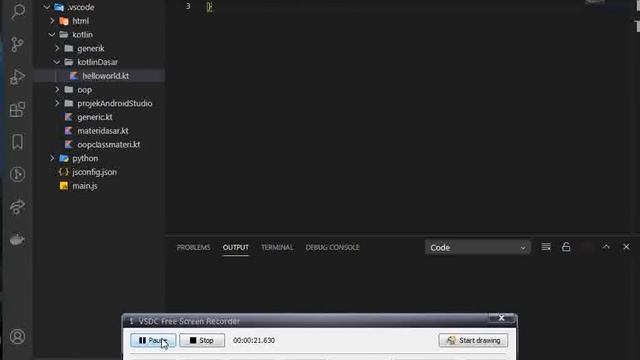Toggle the output scroll lock icon

coord(566,247)
